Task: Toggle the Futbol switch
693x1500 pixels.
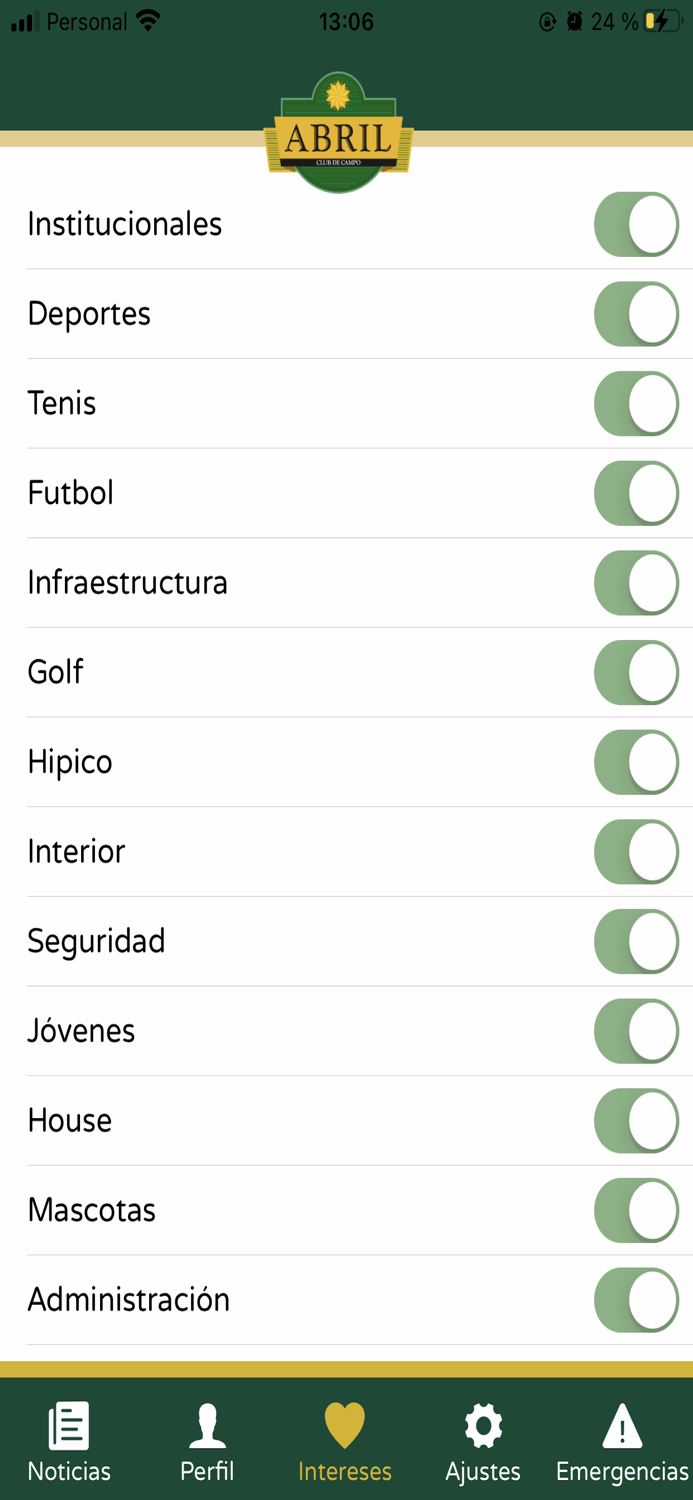Action: (636, 493)
